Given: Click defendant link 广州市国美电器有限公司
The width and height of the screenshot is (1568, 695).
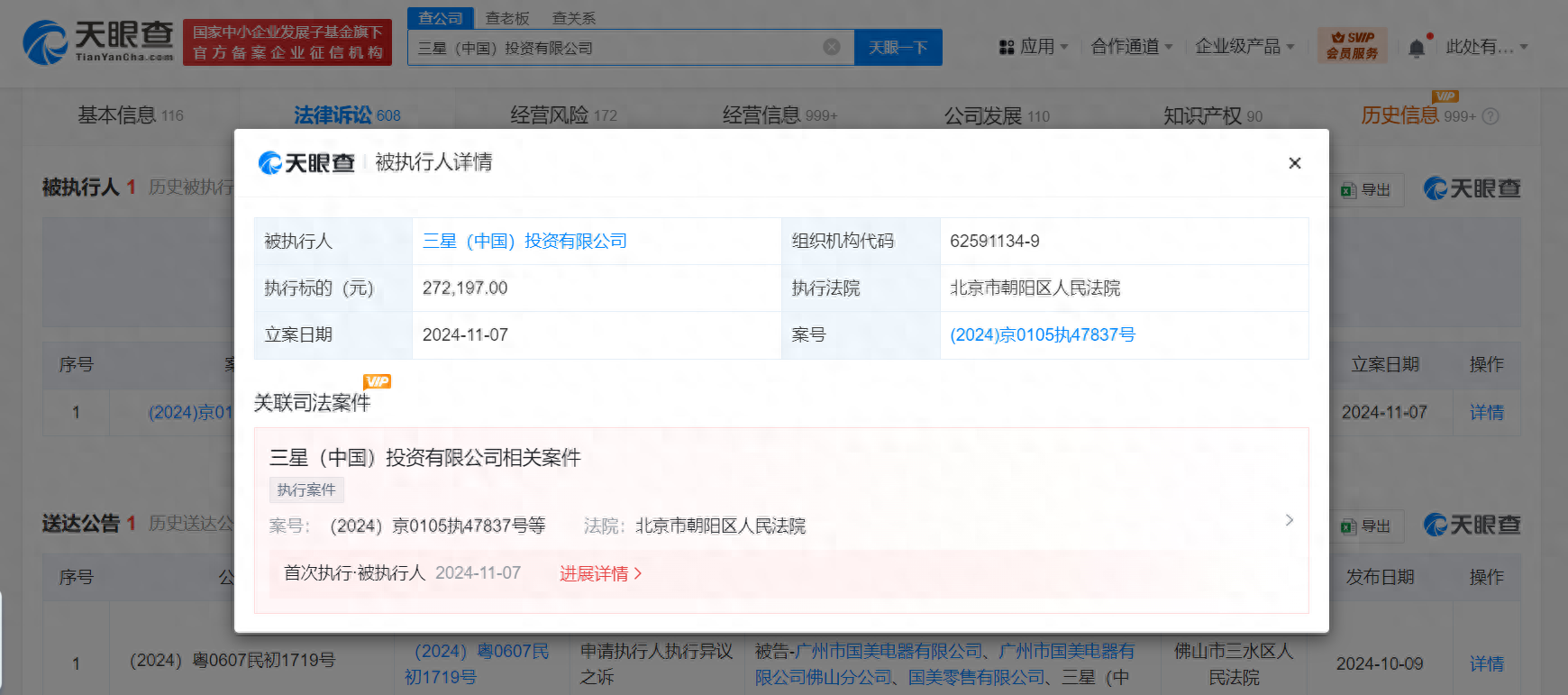Looking at the screenshot, I should click(888, 651).
